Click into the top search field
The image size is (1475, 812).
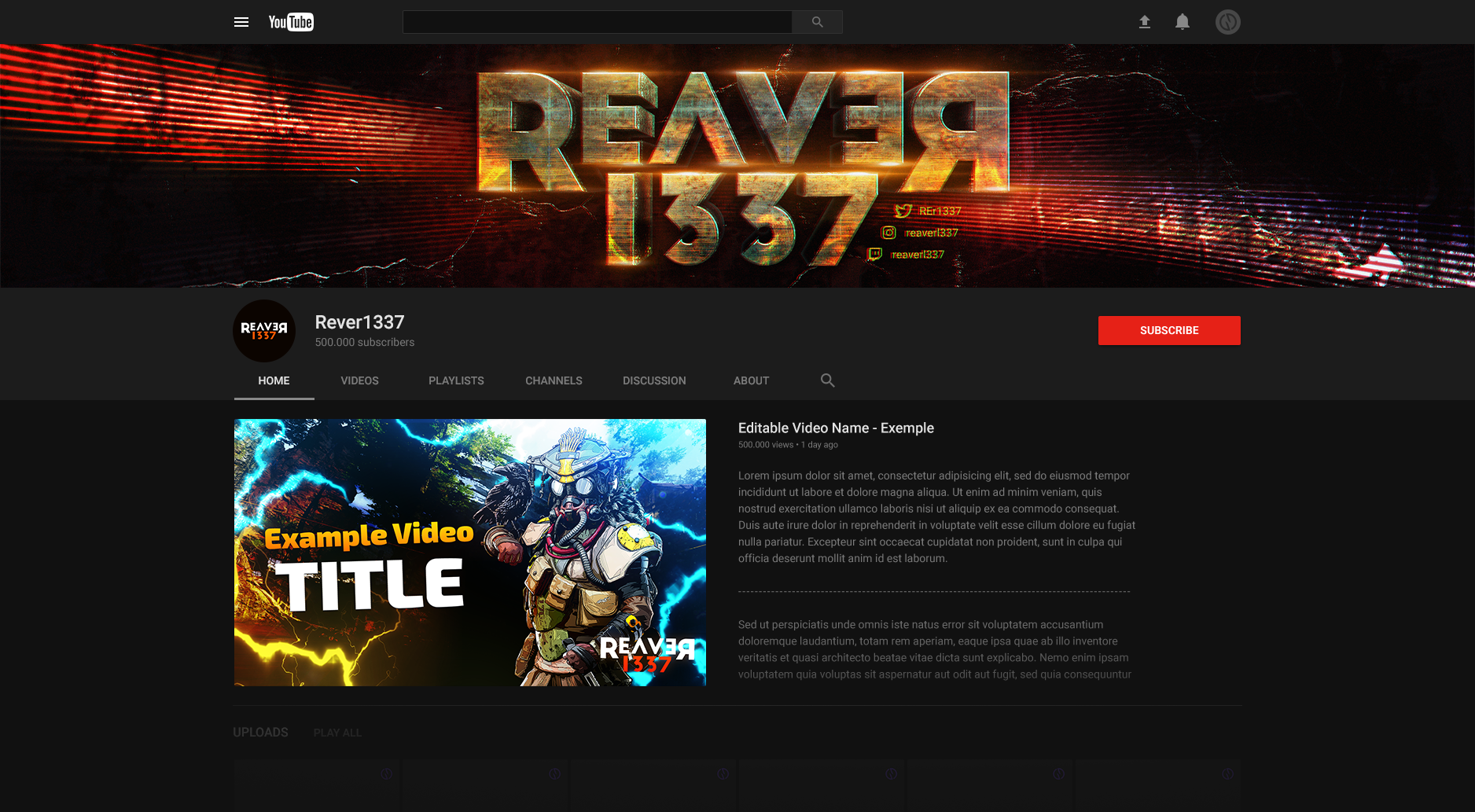tap(597, 22)
